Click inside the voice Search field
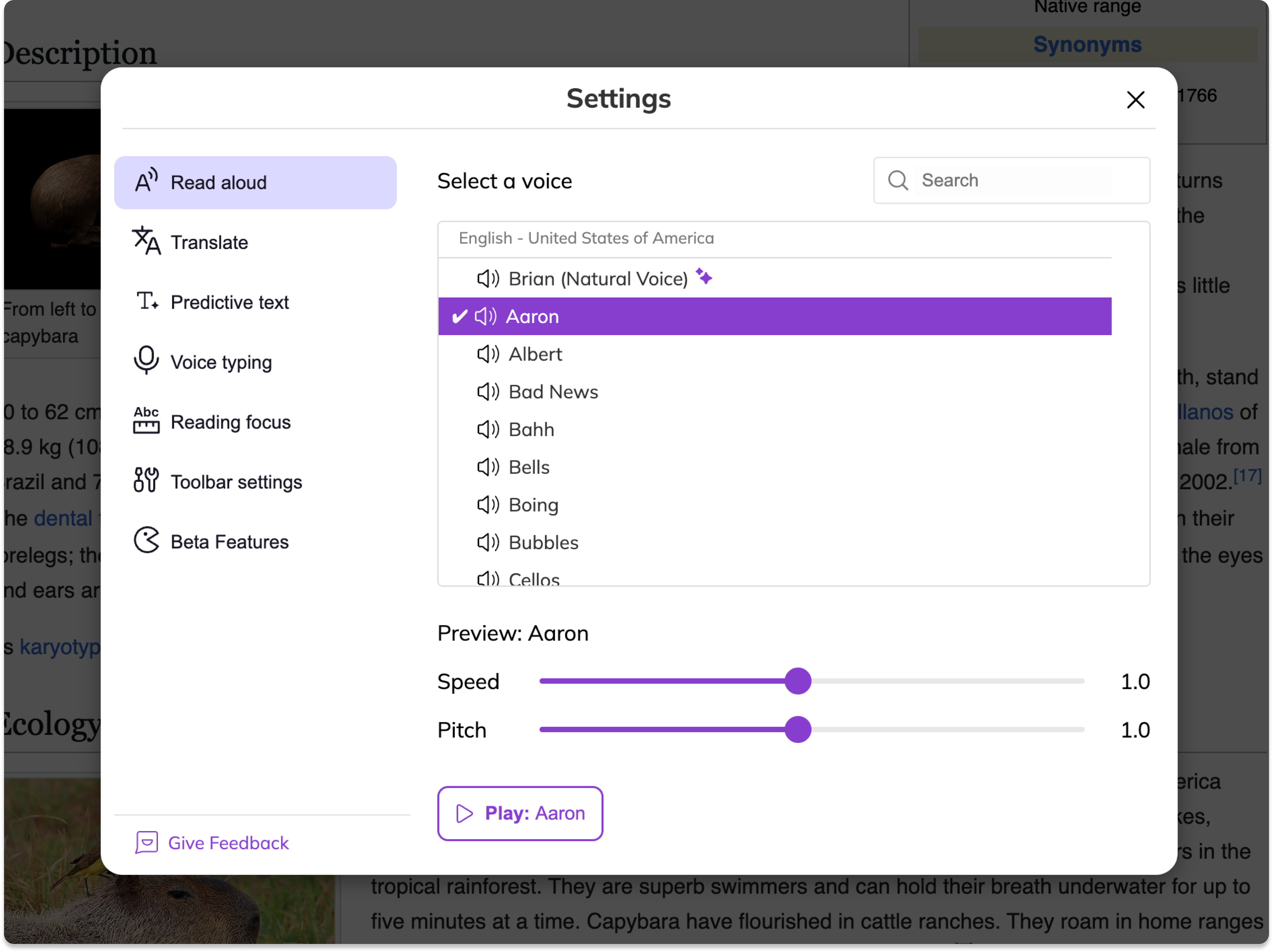The image size is (1273, 952). [x=1011, y=180]
